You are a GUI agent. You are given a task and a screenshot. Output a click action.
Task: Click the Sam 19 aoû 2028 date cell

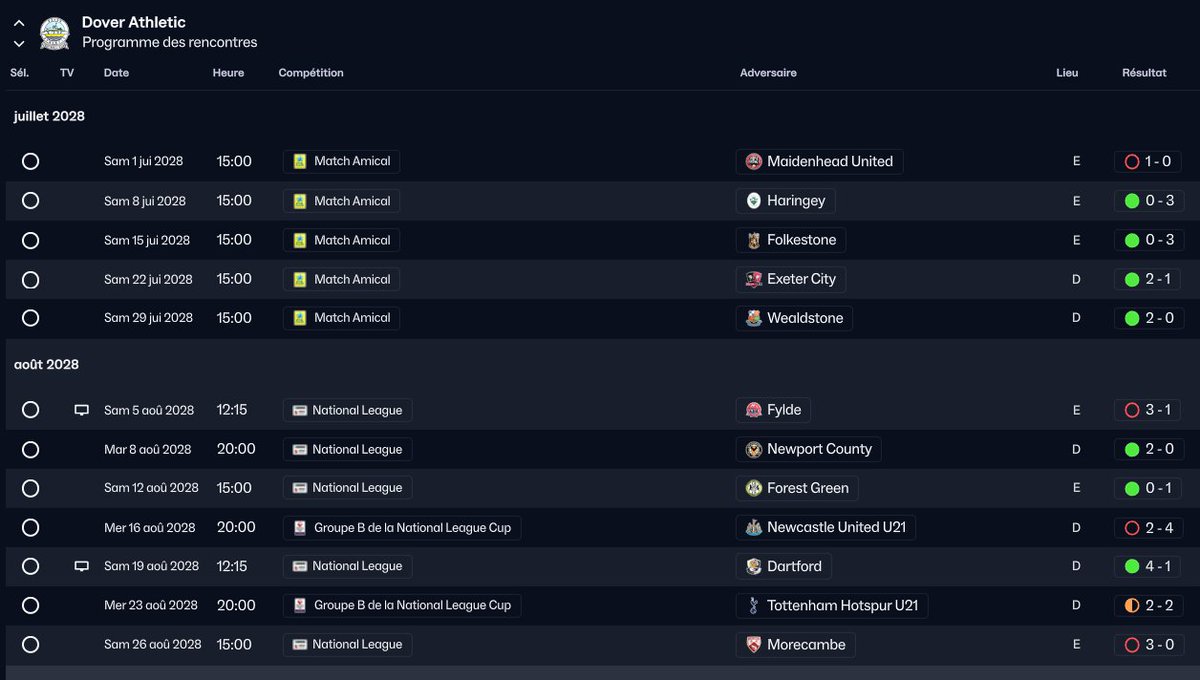point(151,566)
